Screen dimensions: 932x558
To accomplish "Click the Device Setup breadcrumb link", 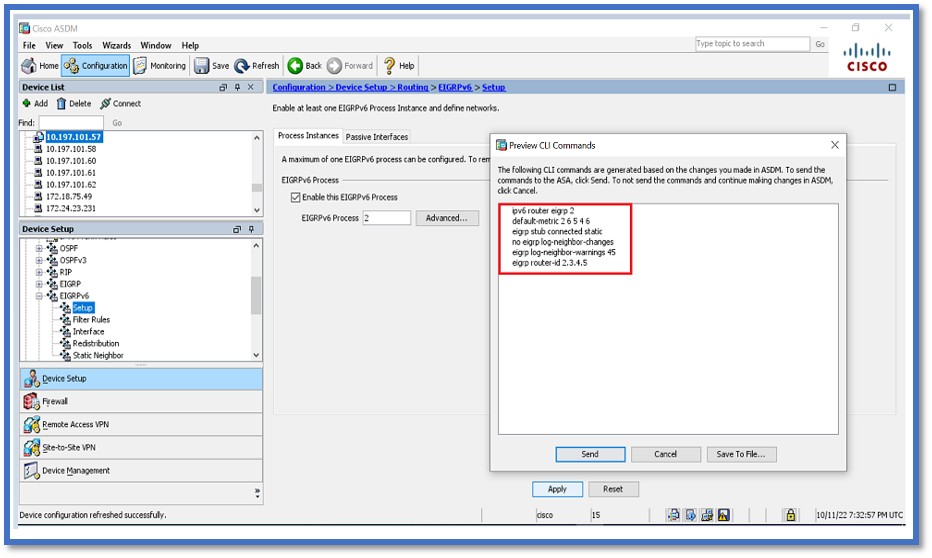I will (x=361, y=87).
